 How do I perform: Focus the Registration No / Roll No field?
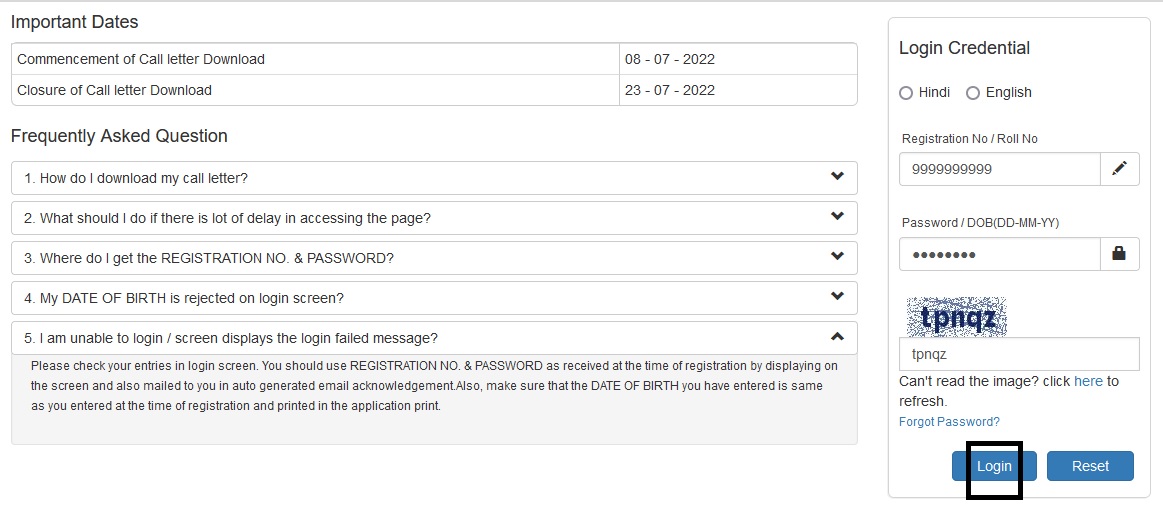tap(1000, 169)
